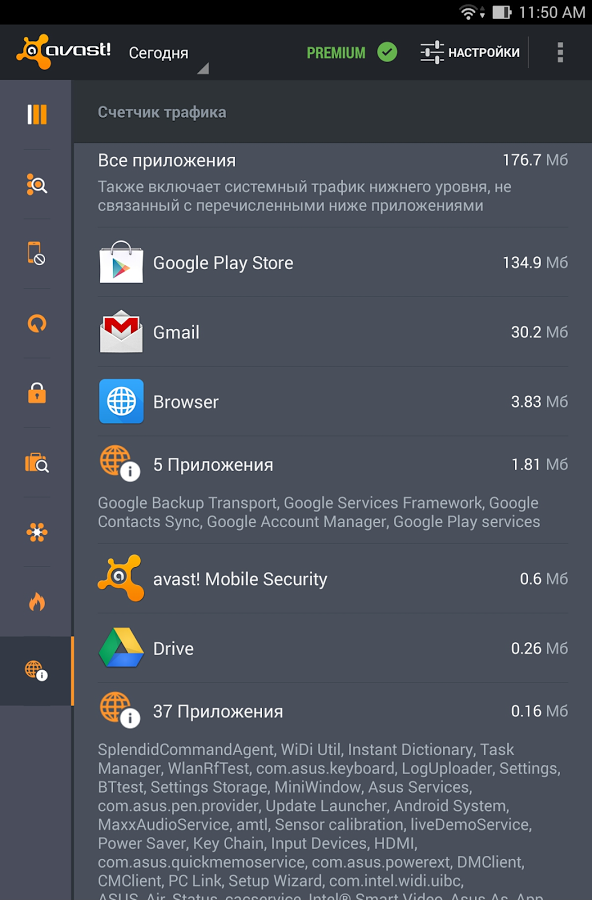Open the overflow menu with three dots
592x900 pixels.
[561, 51]
